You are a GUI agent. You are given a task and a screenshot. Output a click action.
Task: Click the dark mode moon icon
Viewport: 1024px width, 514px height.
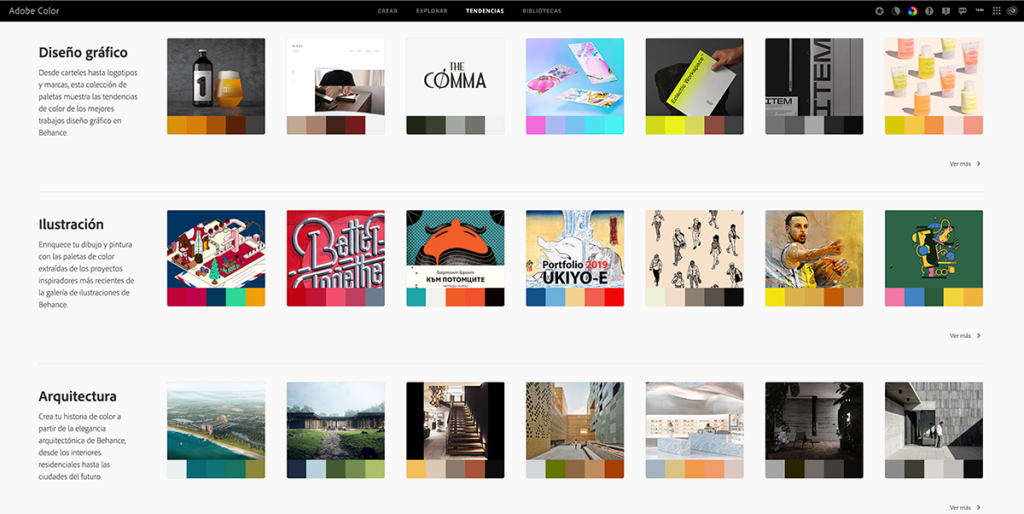pyautogui.click(x=896, y=11)
